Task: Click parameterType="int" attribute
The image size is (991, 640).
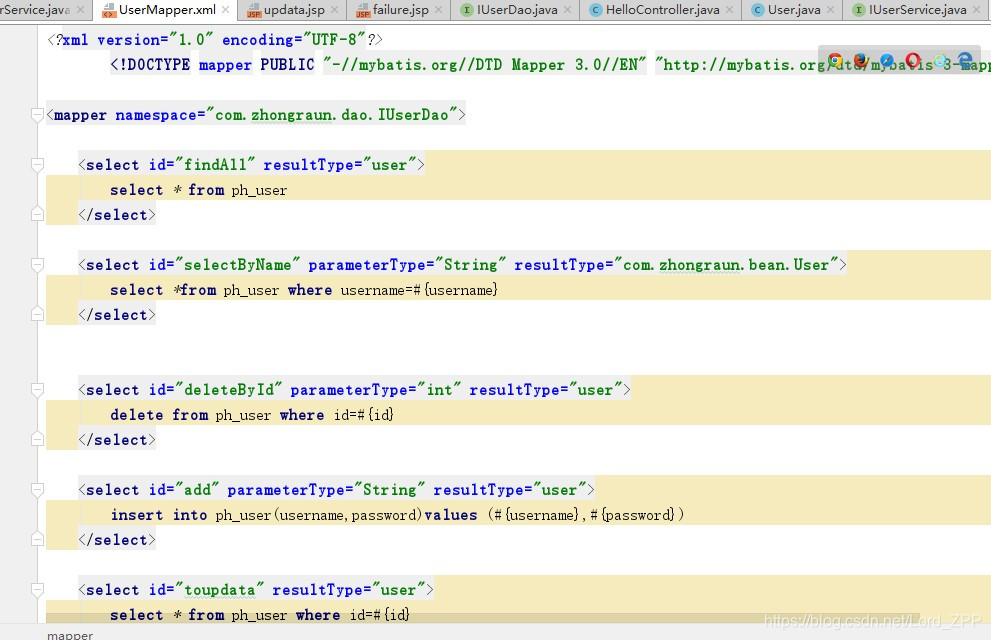Action: [x=376, y=390]
